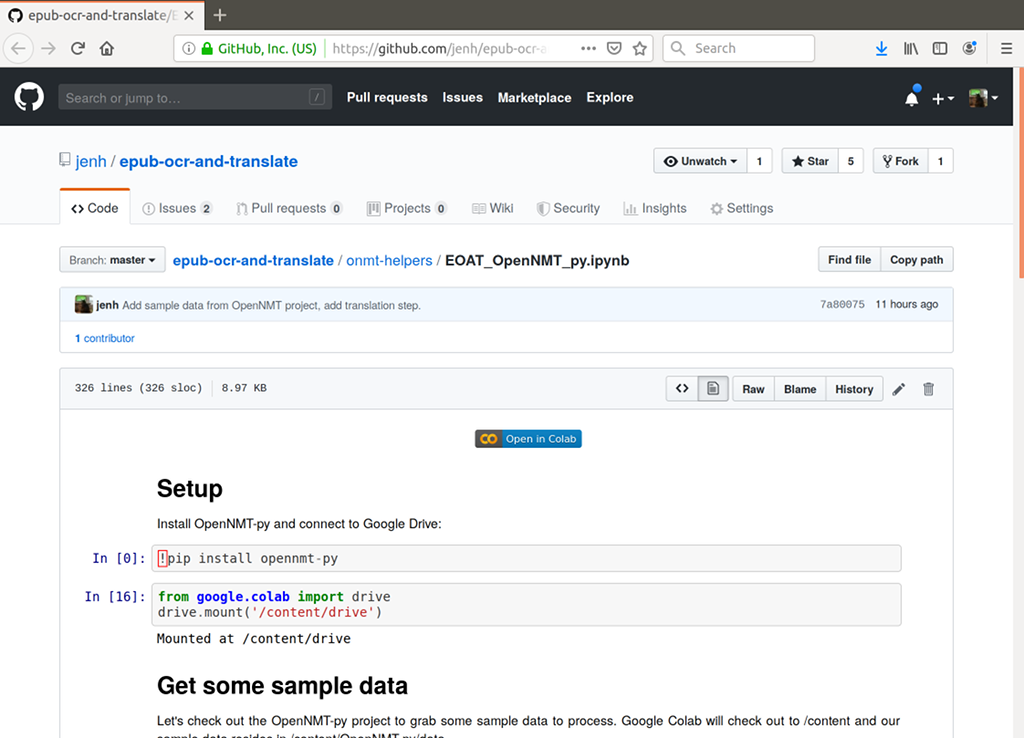
Task: Delete this file with the trash icon
Action: (x=929, y=389)
